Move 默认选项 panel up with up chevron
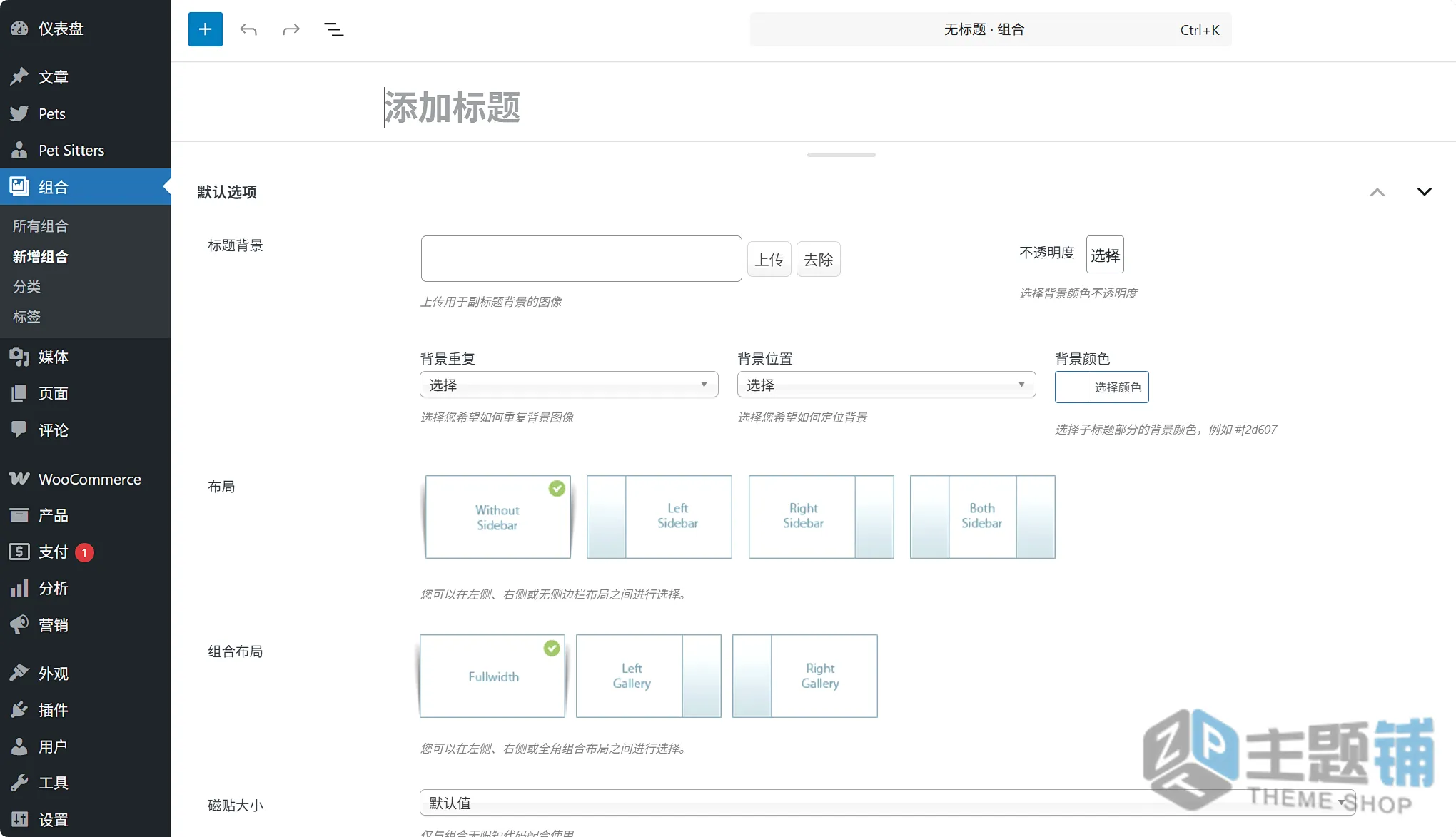The width and height of the screenshot is (1456, 837). coord(1377,192)
